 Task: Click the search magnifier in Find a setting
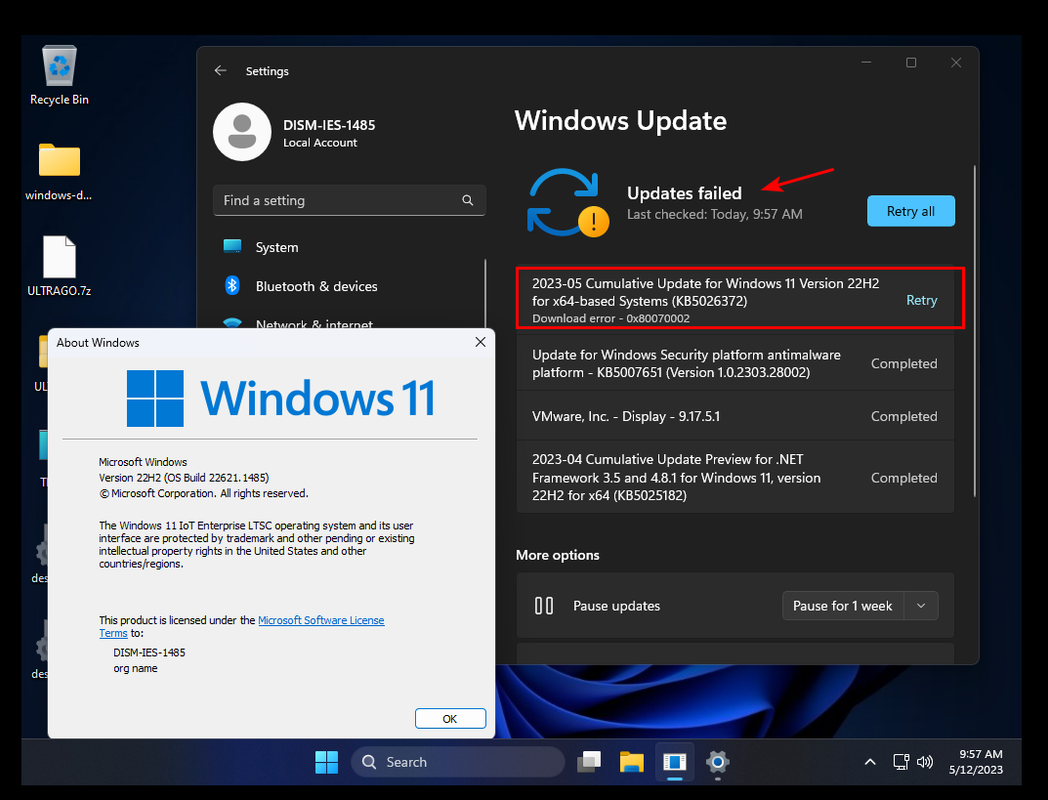pyautogui.click(x=468, y=201)
